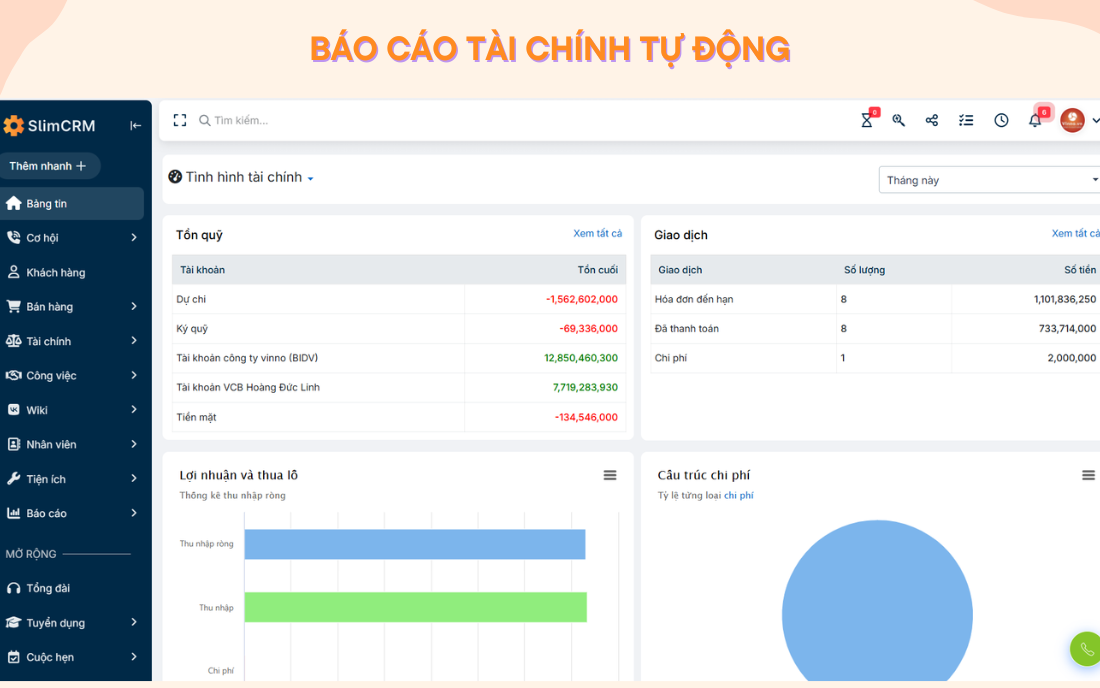Image resolution: width=1100 pixels, height=688 pixels.
Task: Collapse the sidebar using the arrow toggle
Action: [x=135, y=124]
